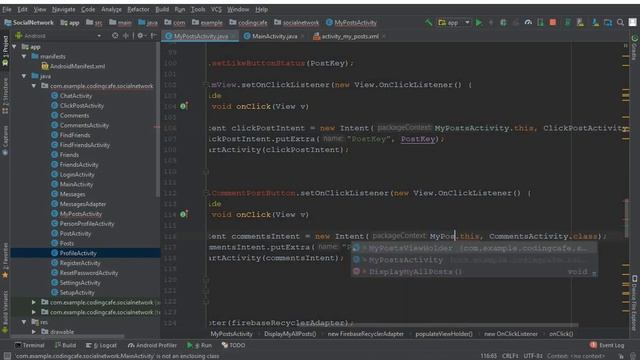Viewport: 640px width, 360px height.
Task: Choose DisplayMyAllPosts() from the autocomplete popup
Action: point(474,271)
